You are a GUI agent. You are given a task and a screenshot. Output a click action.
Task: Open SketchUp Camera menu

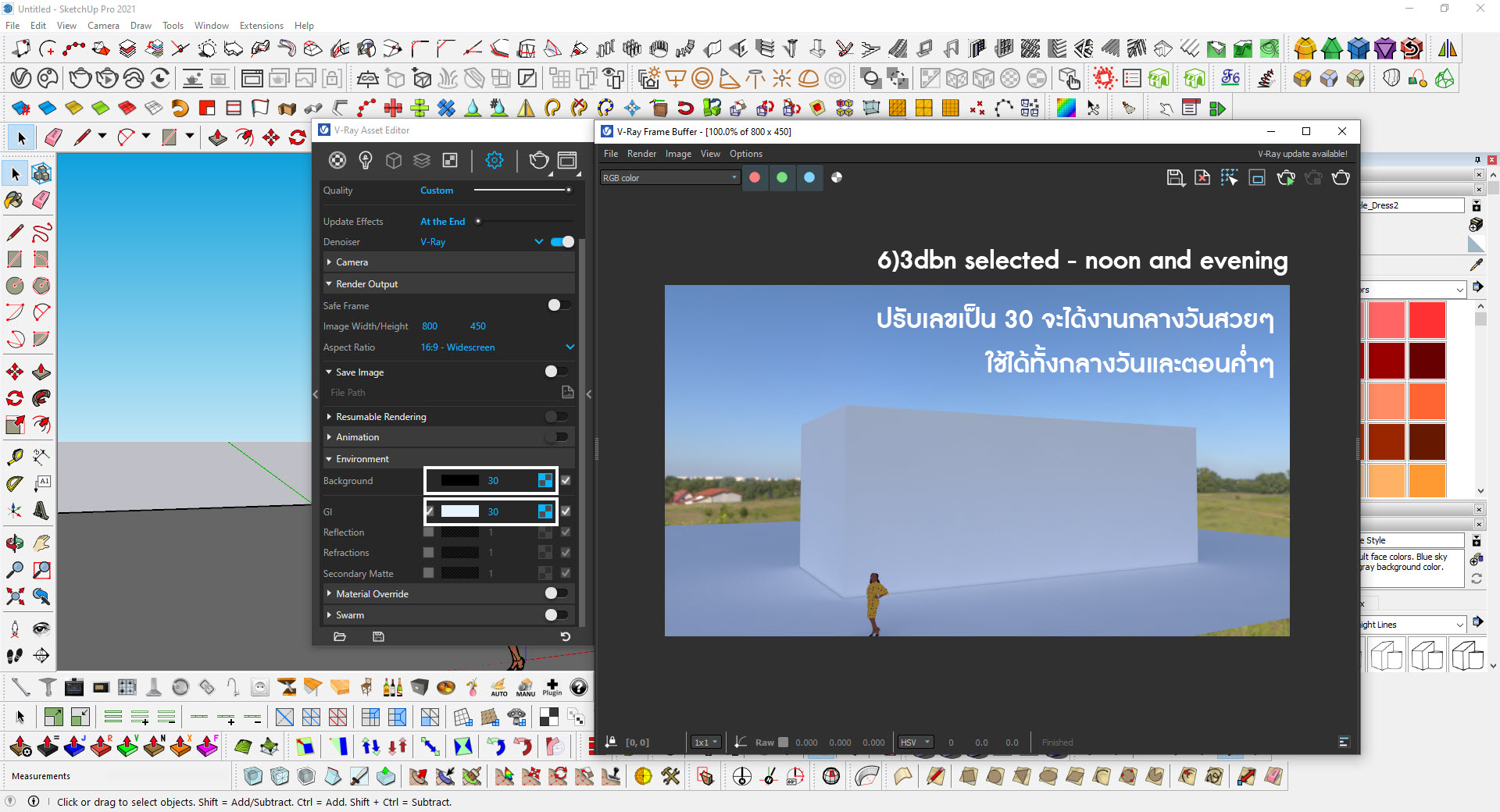103,26
